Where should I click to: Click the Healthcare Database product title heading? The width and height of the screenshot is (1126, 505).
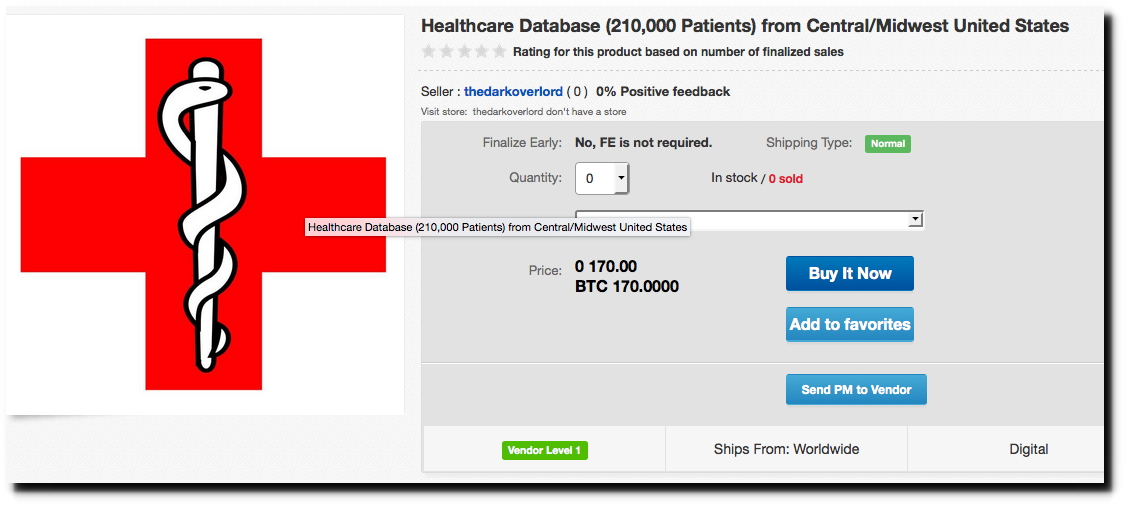[x=745, y=26]
